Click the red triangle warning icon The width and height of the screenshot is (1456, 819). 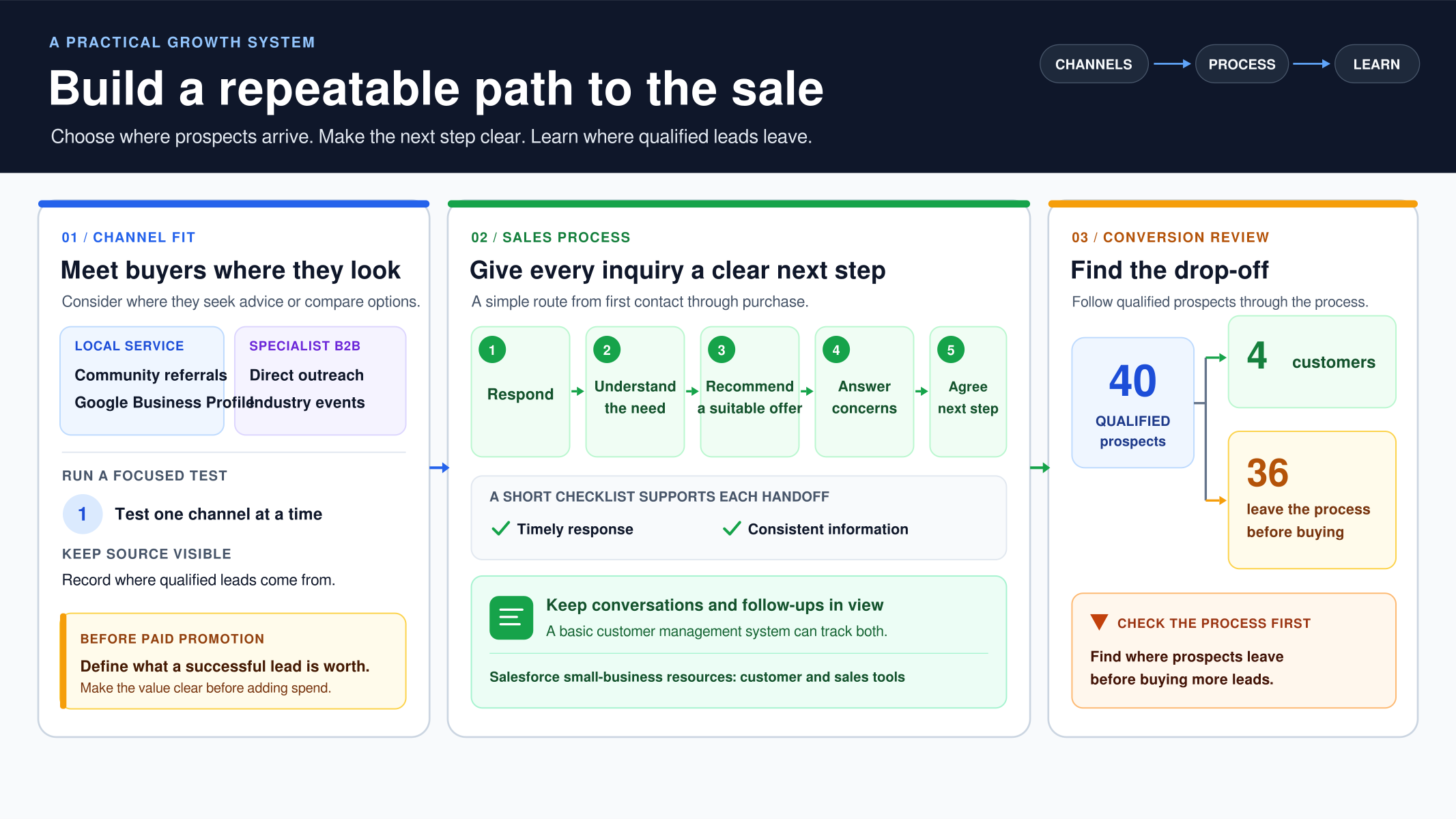pos(1099,622)
